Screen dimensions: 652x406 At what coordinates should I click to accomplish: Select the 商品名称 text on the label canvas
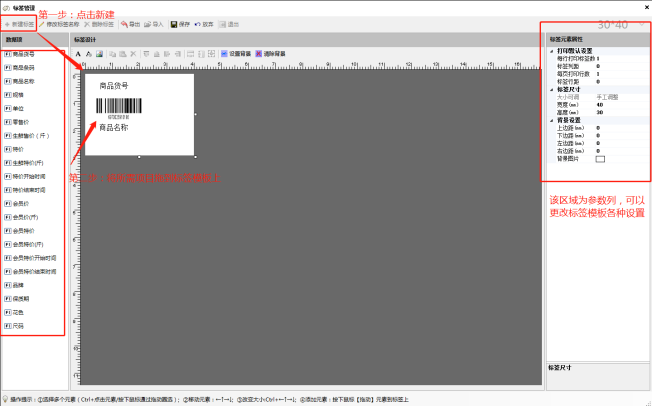[x=114, y=128]
